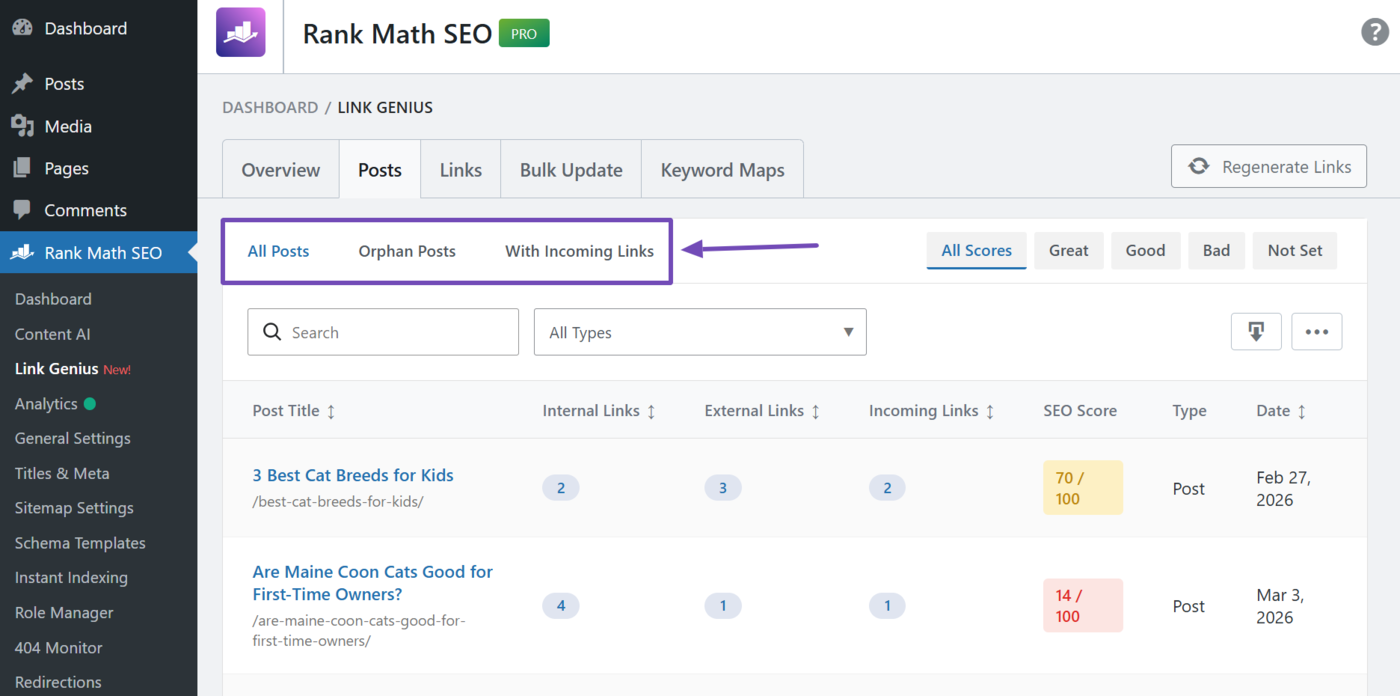Open Titles & Meta submenu item
Screen dimensions: 1400x696
click(62, 473)
